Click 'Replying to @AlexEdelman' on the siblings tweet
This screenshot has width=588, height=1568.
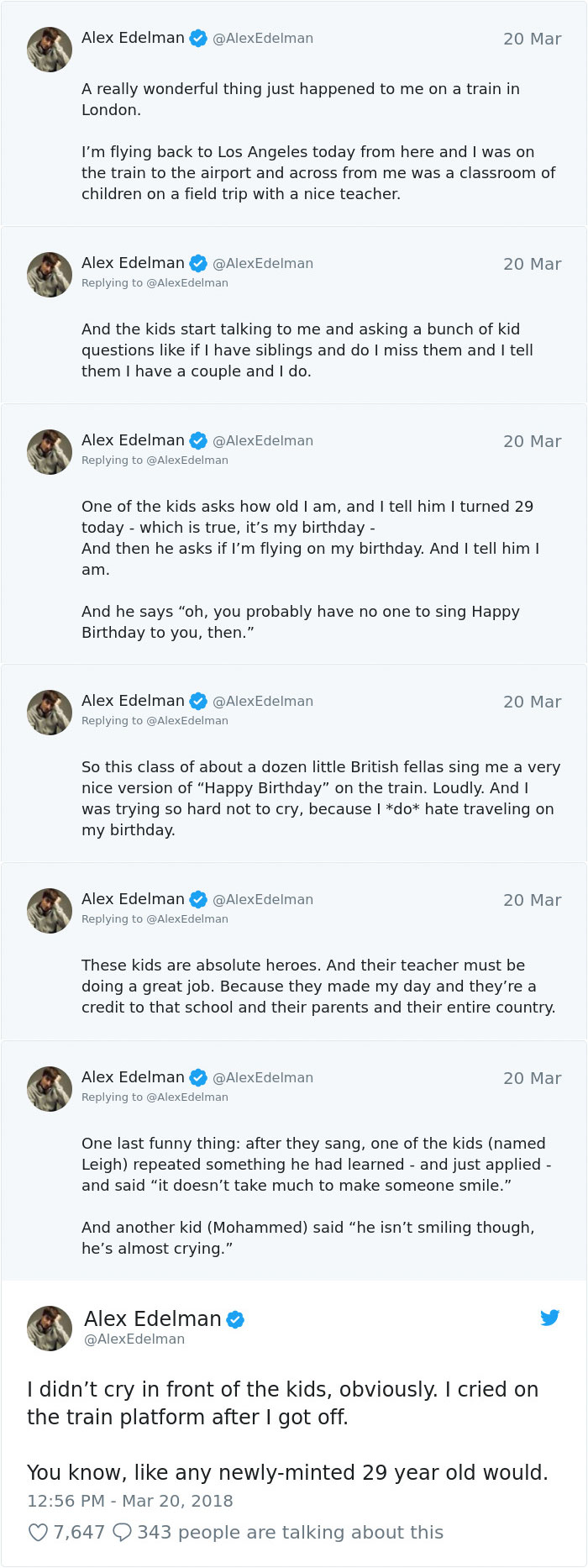coord(155,283)
